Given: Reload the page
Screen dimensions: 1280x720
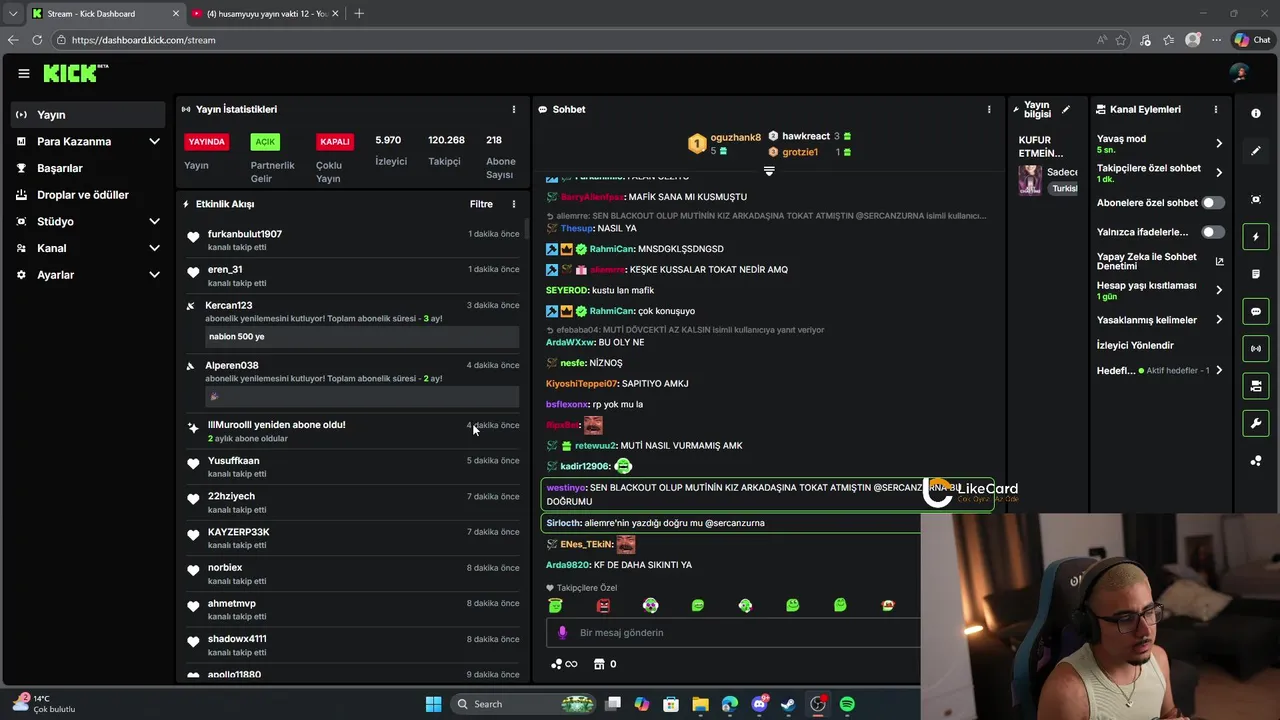Looking at the screenshot, I should pos(37,40).
